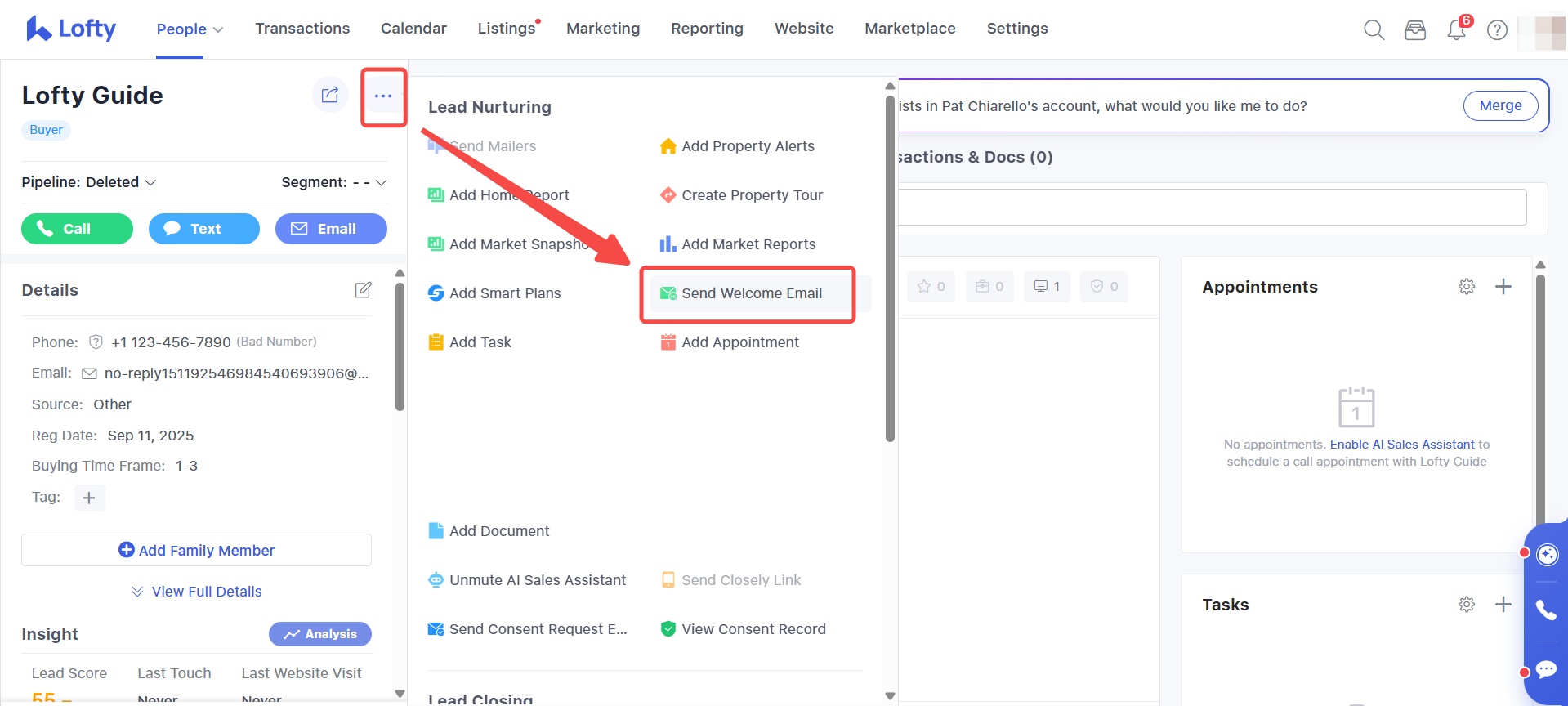The width and height of the screenshot is (1568, 706).
Task: Open the inbox tray icon
Action: 1415,30
